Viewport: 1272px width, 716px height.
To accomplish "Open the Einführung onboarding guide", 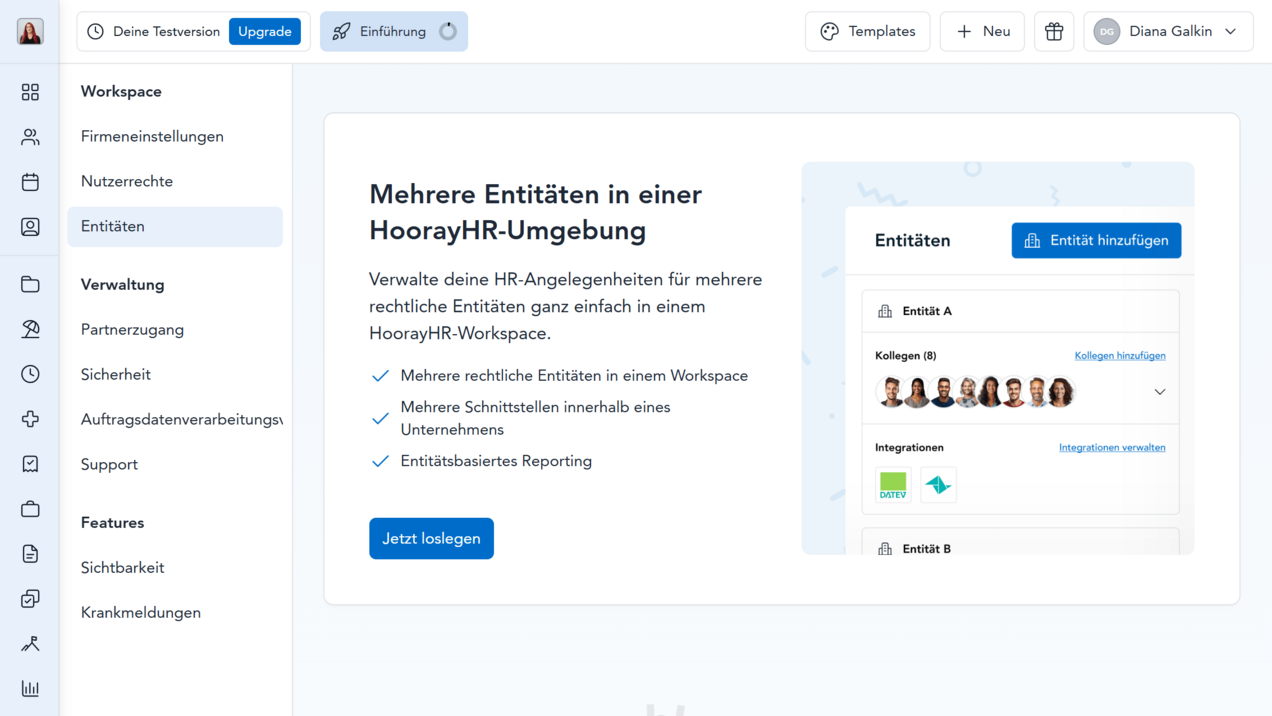I will [x=394, y=31].
